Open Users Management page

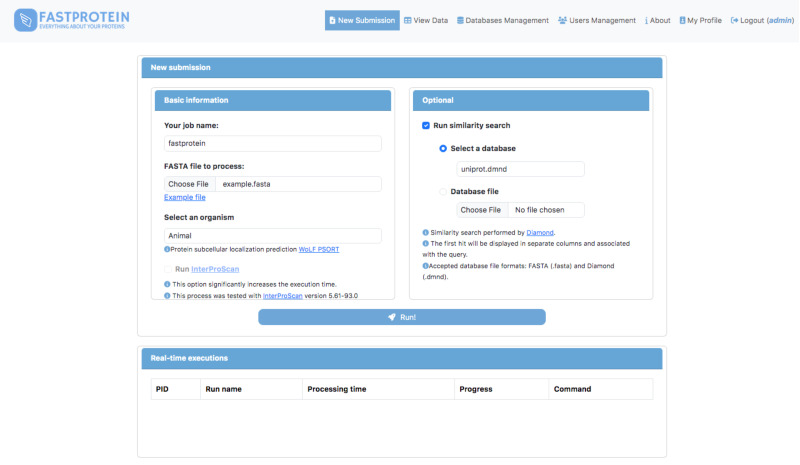[x=597, y=20]
